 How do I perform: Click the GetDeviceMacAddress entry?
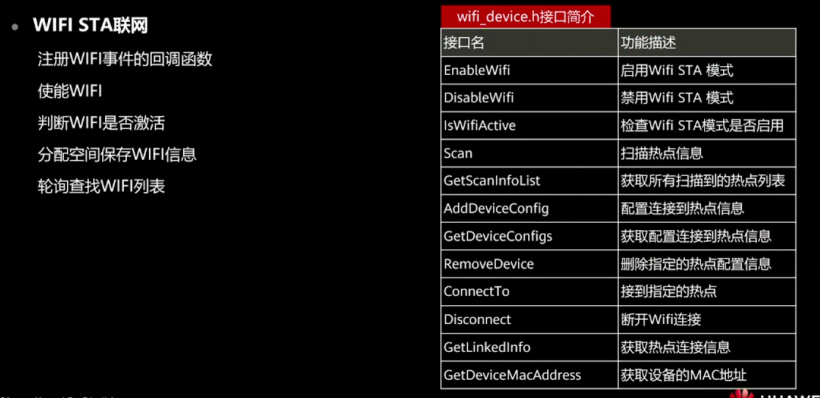[x=529, y=374]
